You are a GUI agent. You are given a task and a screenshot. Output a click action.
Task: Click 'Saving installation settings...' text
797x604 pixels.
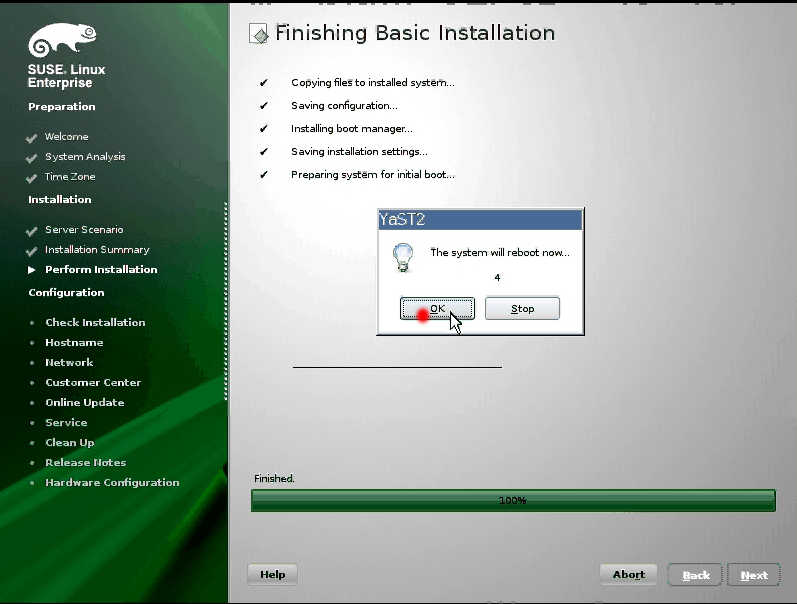coord(359,151)
